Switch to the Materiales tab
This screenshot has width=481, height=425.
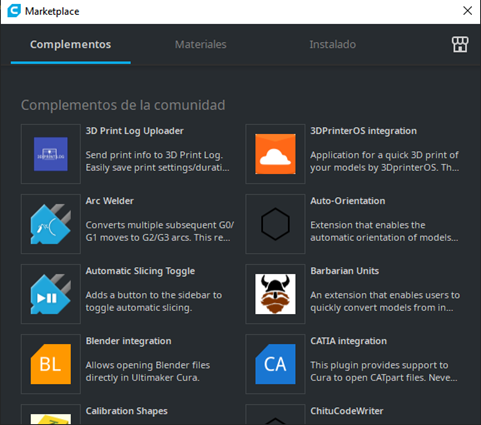[201, 44]
